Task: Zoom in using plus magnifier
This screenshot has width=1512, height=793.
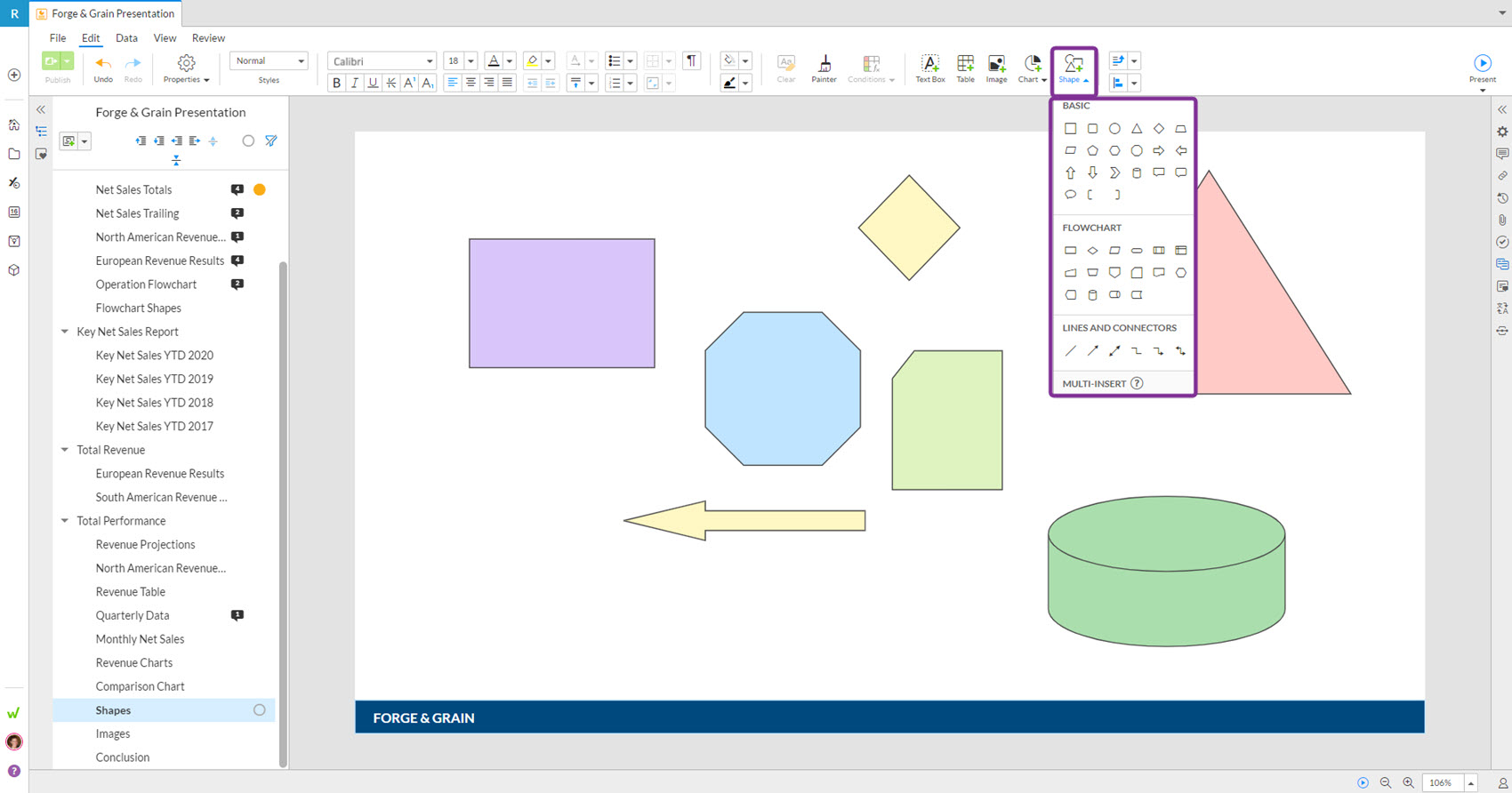Action: tap(1409, 783)
